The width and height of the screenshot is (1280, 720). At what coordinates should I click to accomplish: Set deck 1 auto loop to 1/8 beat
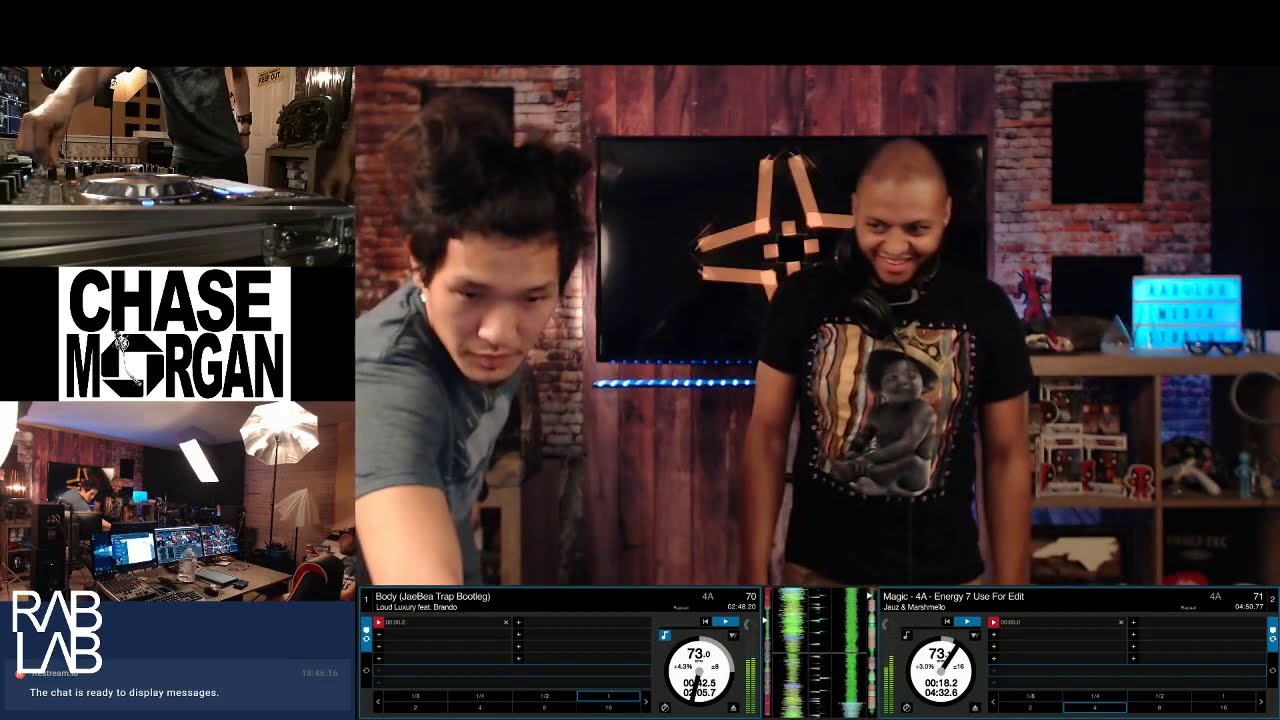click(416, 696)
